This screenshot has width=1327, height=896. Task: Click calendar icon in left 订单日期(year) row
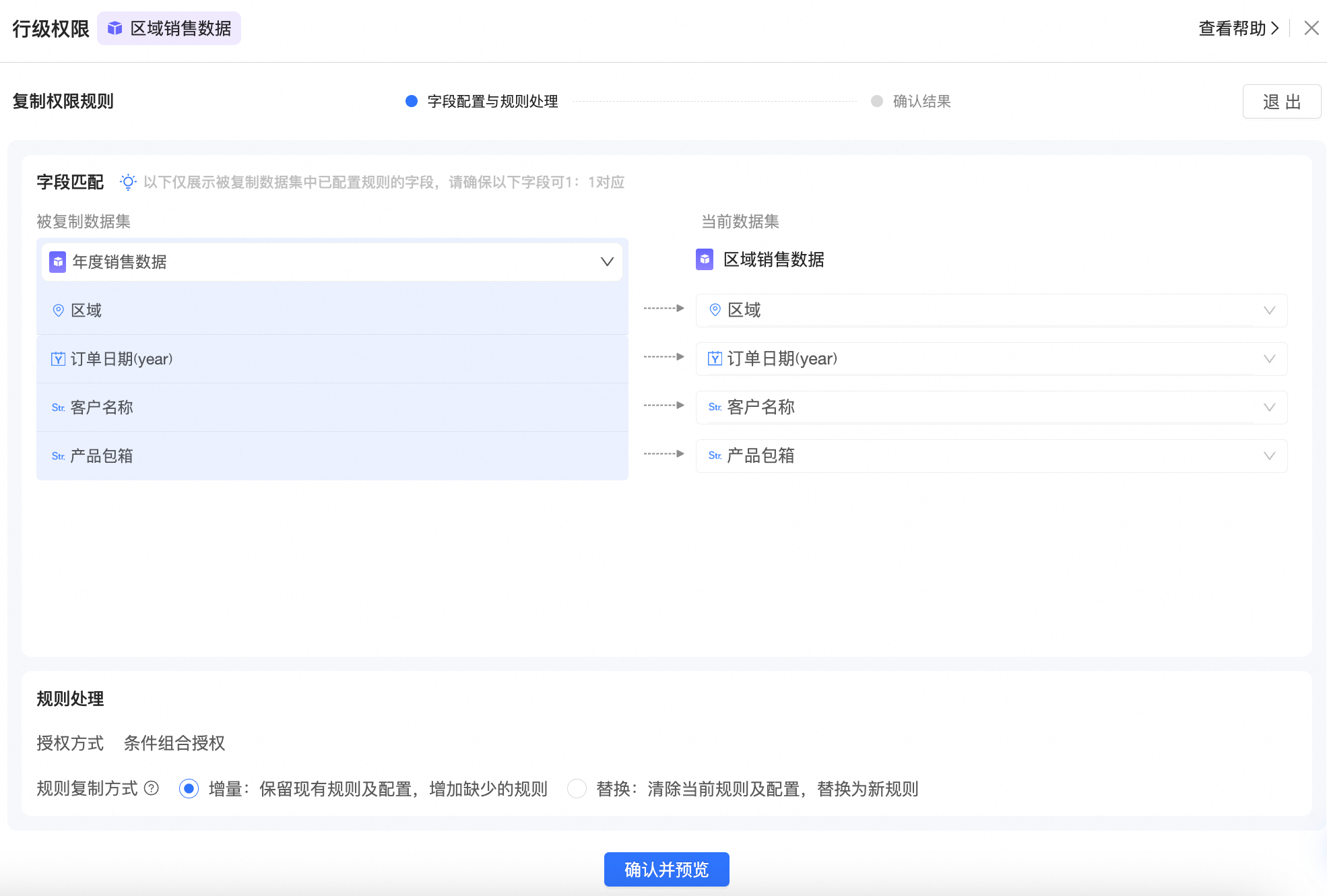pyautogui.click(x=59, y=359)
